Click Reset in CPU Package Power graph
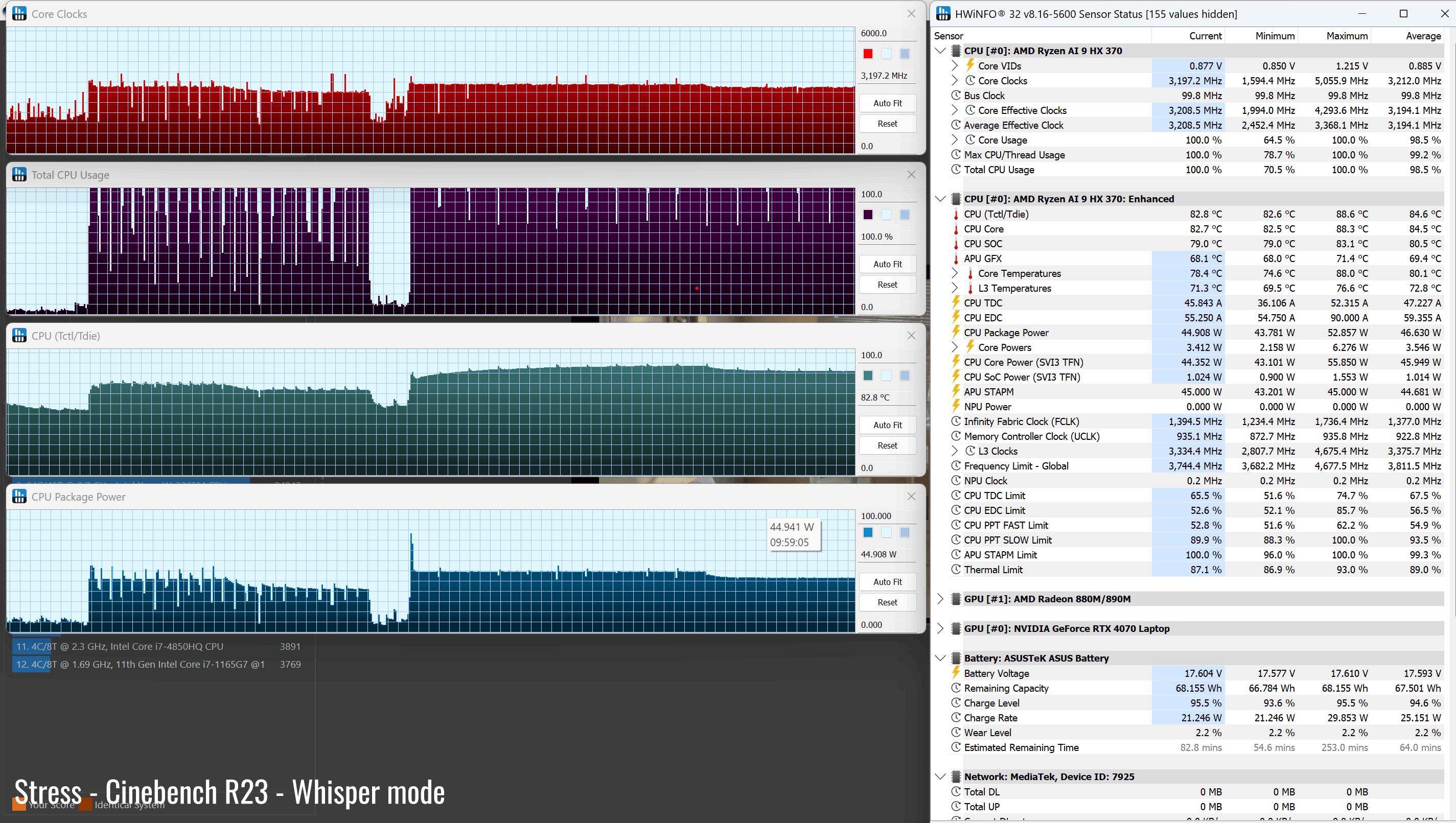This screenshot has height=823, width=1456. (887, 602)
